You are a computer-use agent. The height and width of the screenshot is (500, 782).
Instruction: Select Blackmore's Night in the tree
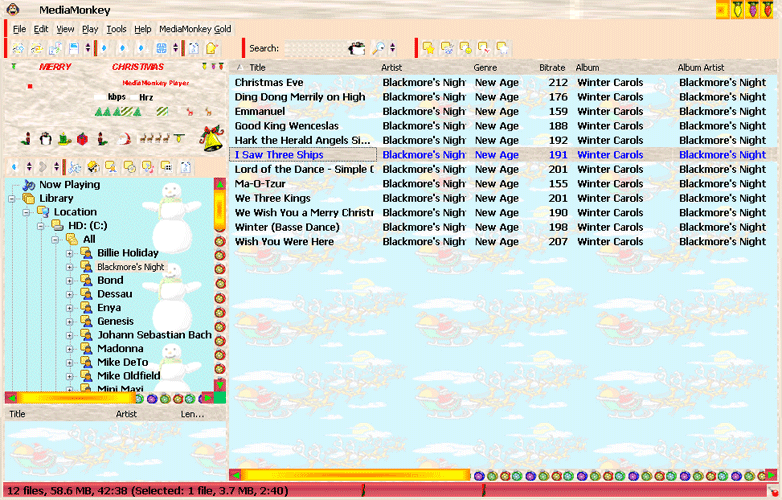click(131, 267)
